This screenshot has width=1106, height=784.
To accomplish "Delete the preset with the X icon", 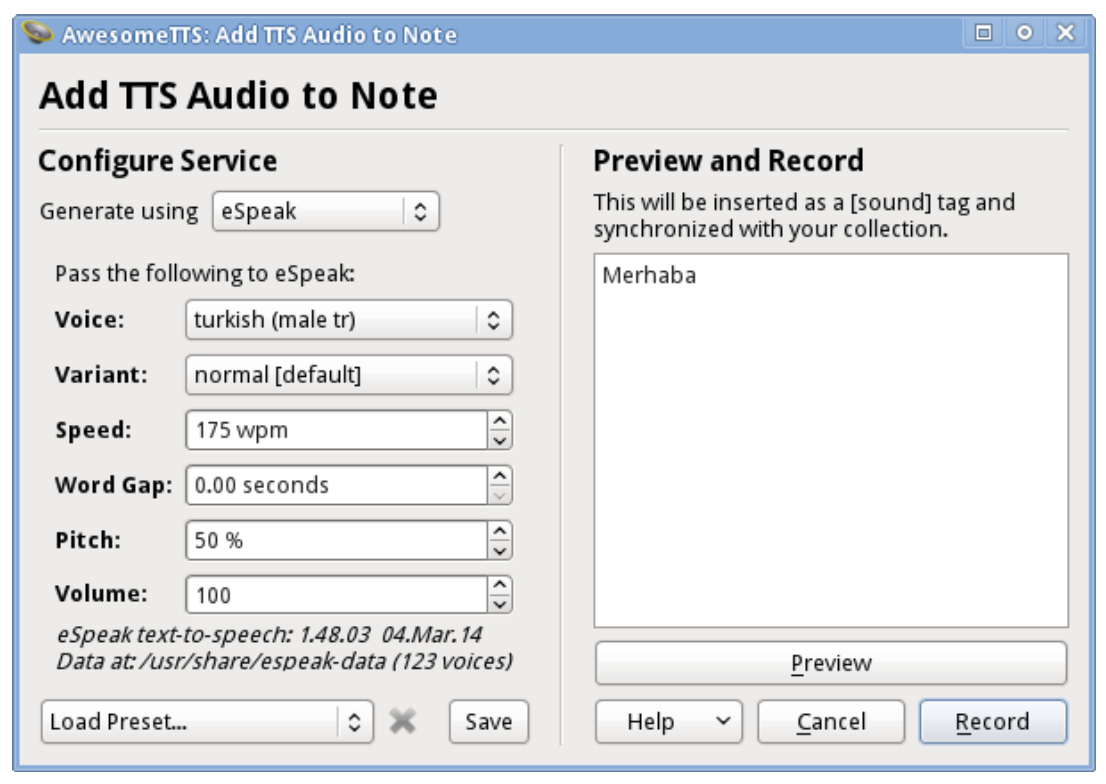I will pyautogui.click(x=403, y=721).
